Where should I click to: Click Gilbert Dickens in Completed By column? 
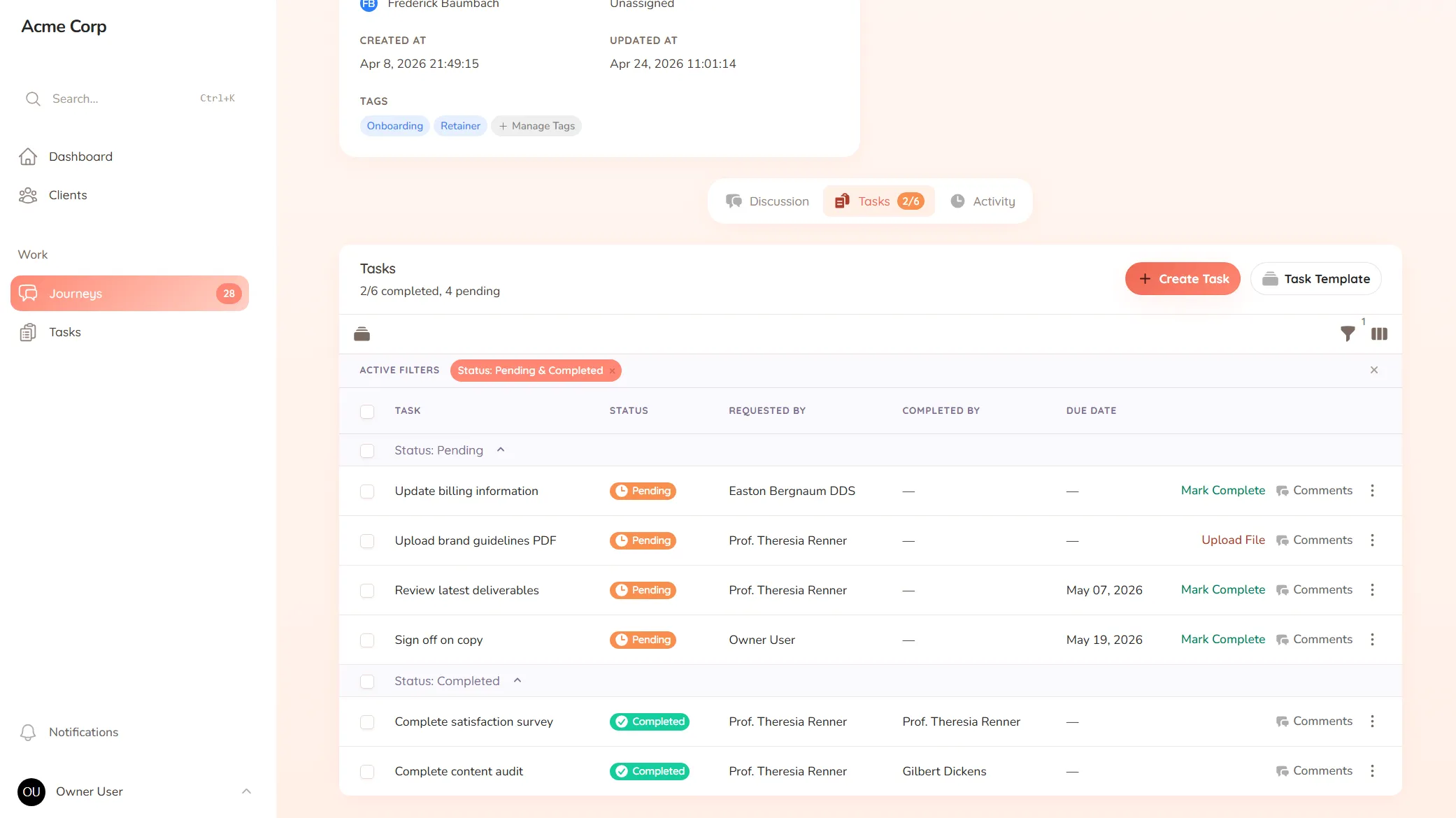click(x=944, y=771)
